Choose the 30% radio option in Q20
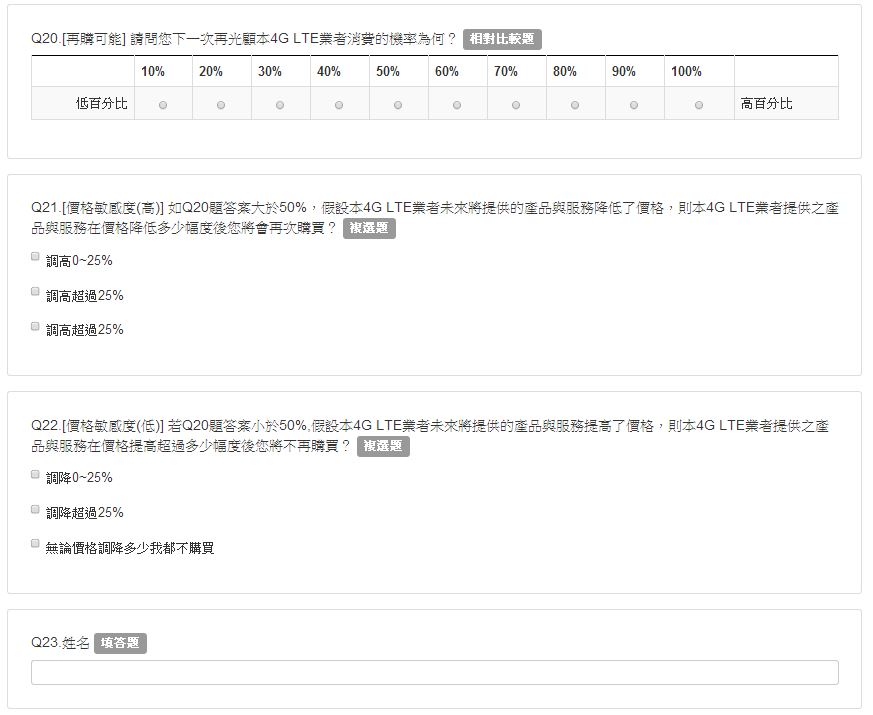The height and width of the screenshot is (715, 873). pos(280,105)
